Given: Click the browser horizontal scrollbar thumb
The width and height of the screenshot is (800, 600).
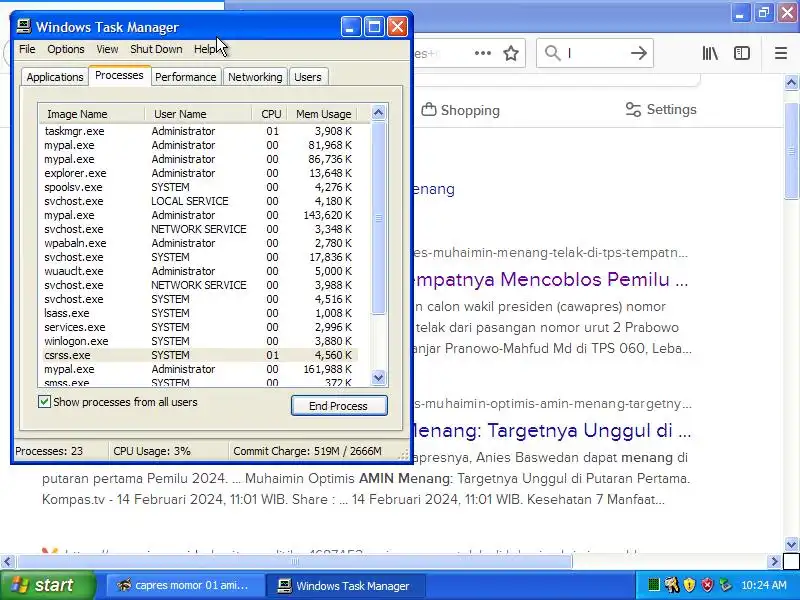Looking at the screenshot, I should coord(294,562).
